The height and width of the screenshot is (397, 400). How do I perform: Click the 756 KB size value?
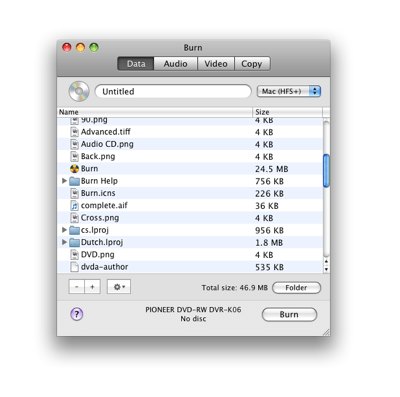pyautogui.click(x=269, y=181)
